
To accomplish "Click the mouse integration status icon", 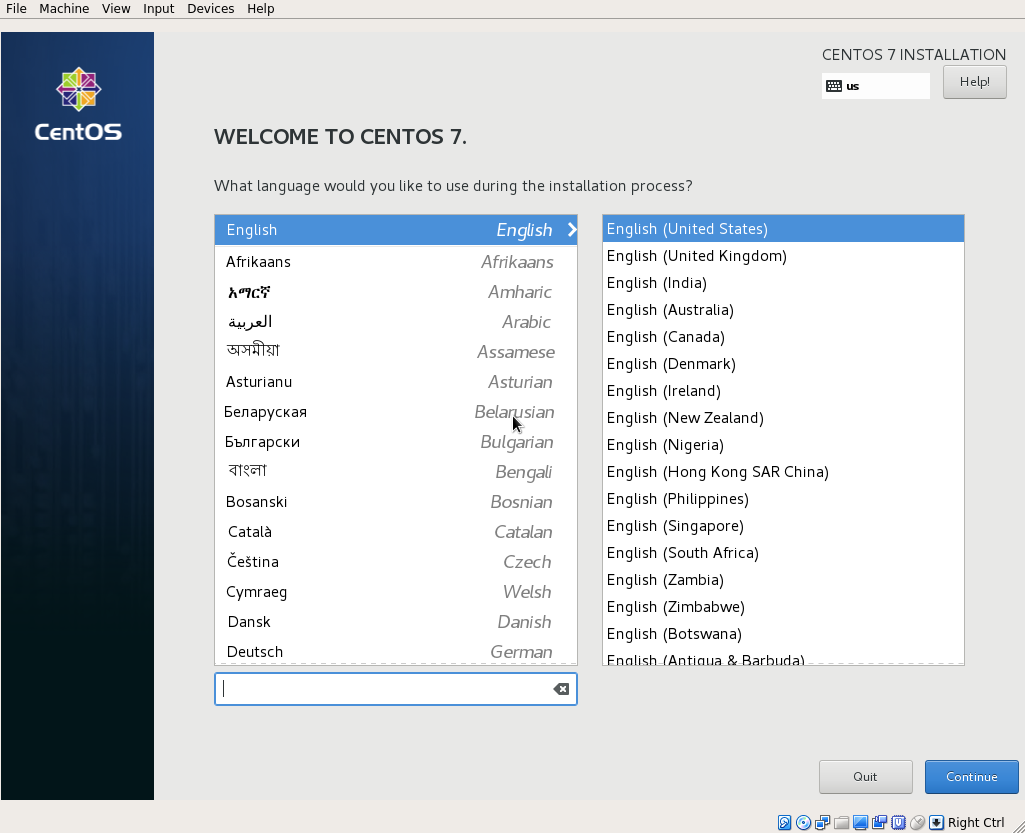I will point(917,822).
